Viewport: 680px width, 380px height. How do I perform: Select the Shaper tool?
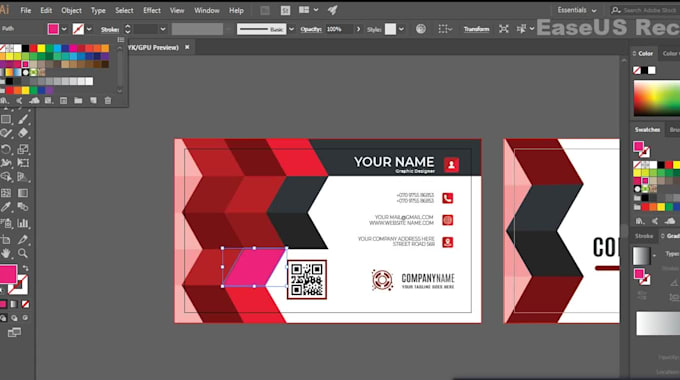(x=6, y=134)
